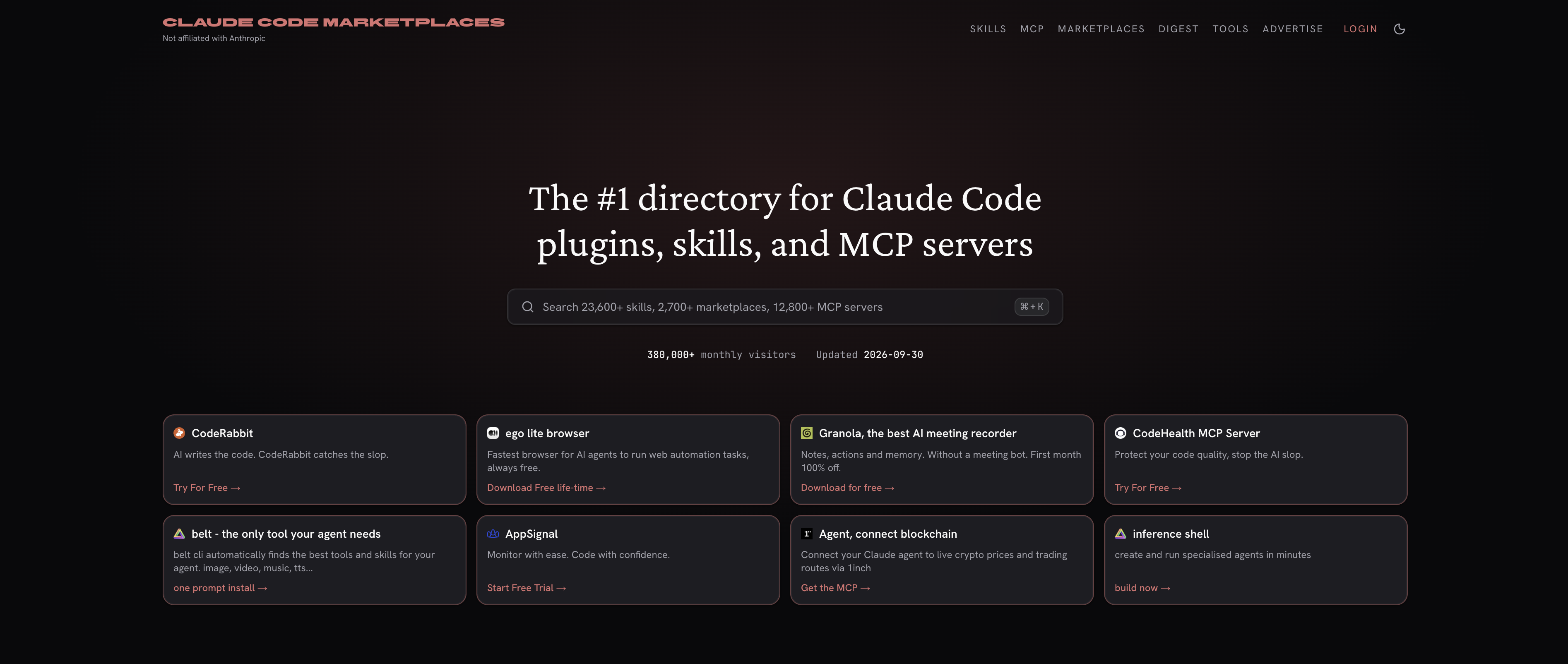1568x664 pixels.
Task: Open the CodeHealth MCP Server title
Action: pyautogui.click(x=1196, y=433)
